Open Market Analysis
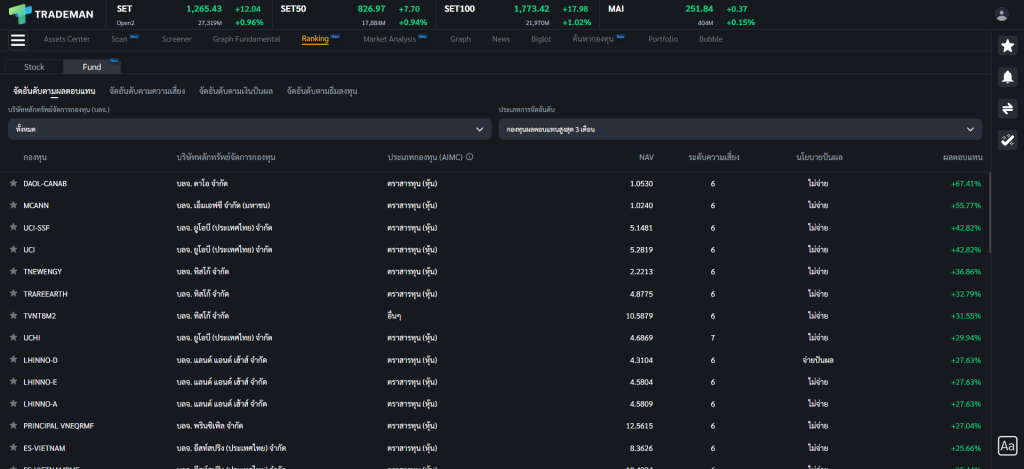 [x=389, y=39]
